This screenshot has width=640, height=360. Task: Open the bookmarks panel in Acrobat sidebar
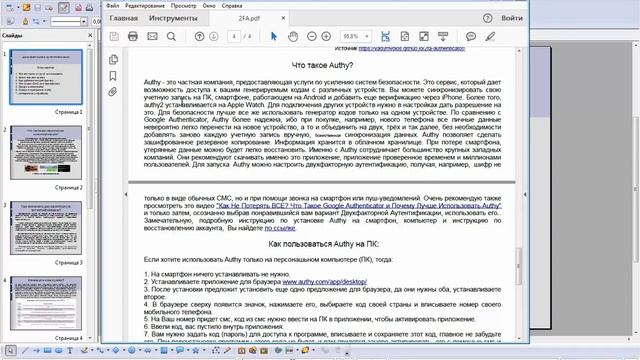(113, 76)
